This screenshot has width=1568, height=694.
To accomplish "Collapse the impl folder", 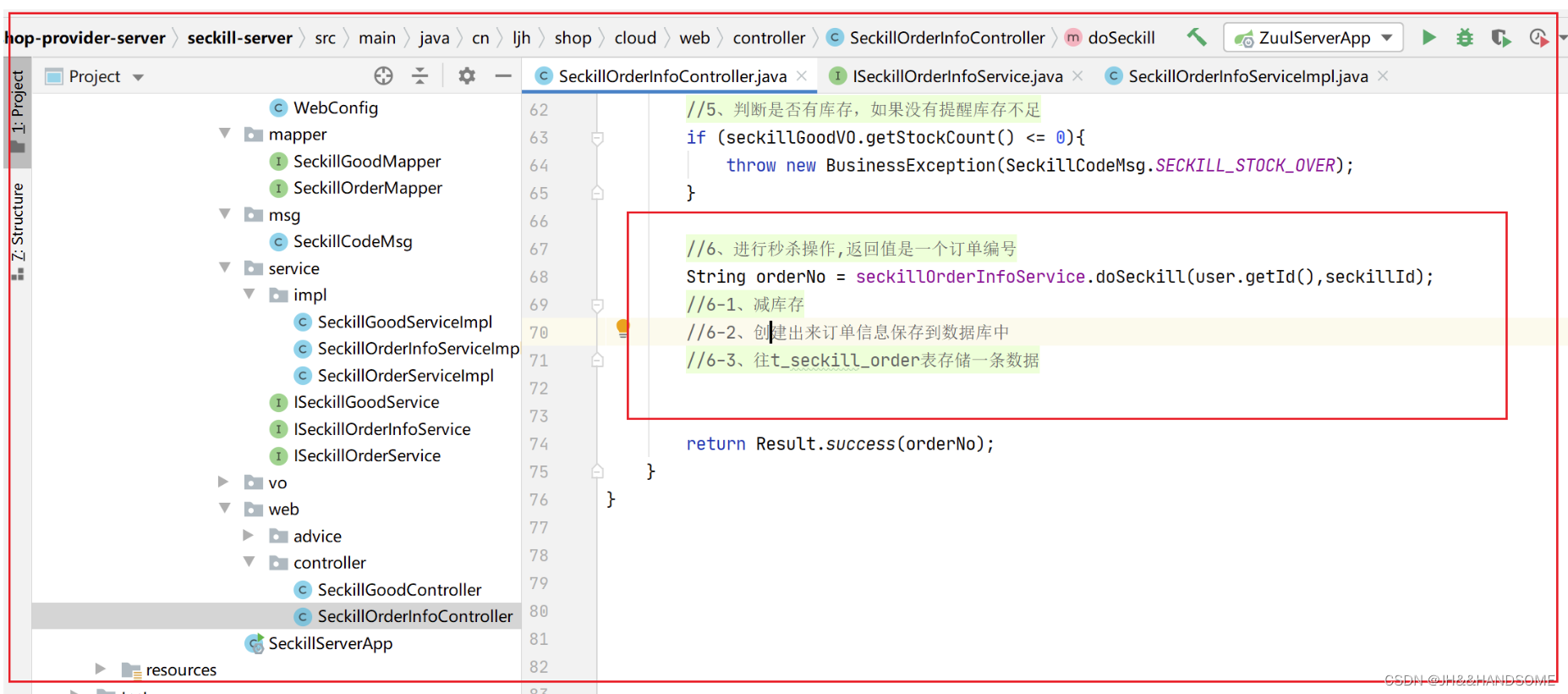I will coord(249,294).
